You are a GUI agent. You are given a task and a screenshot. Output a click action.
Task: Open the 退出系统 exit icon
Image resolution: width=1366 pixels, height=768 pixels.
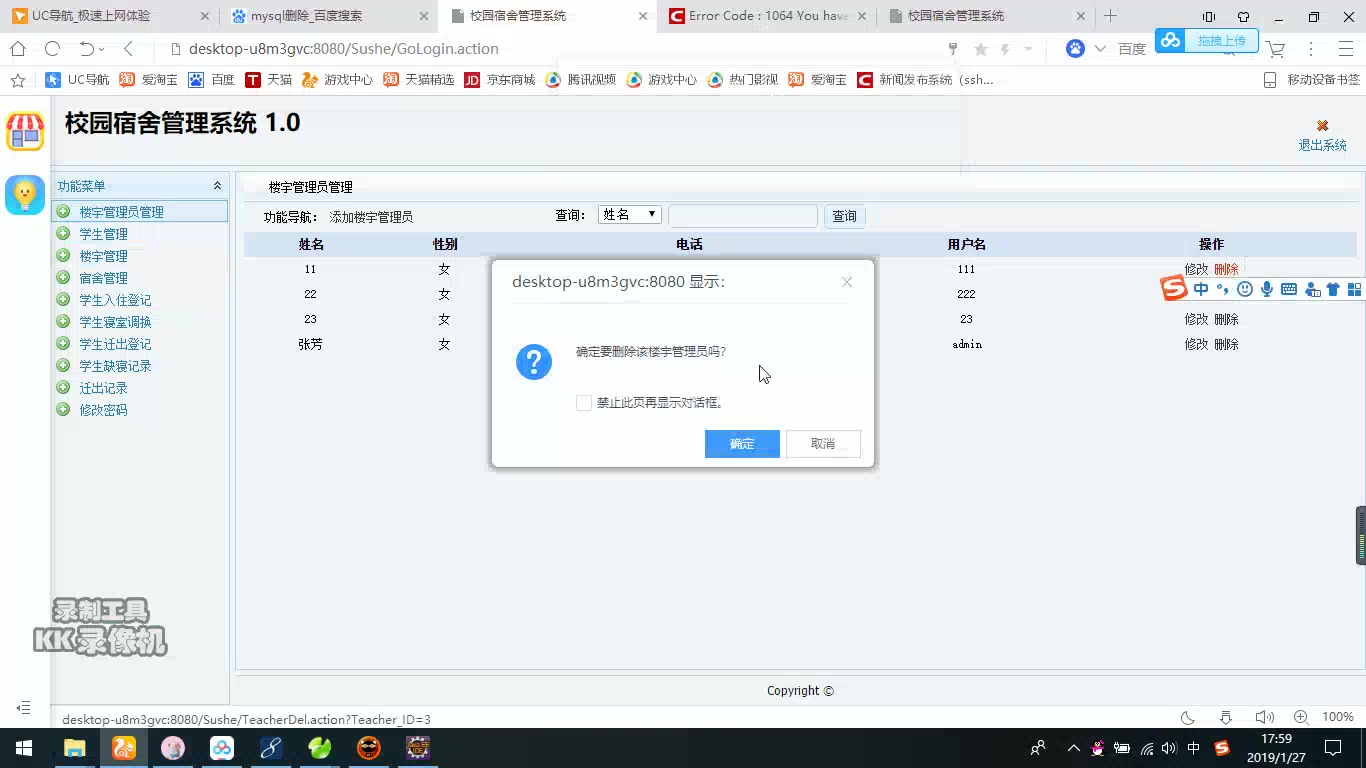coord(1321,126)
